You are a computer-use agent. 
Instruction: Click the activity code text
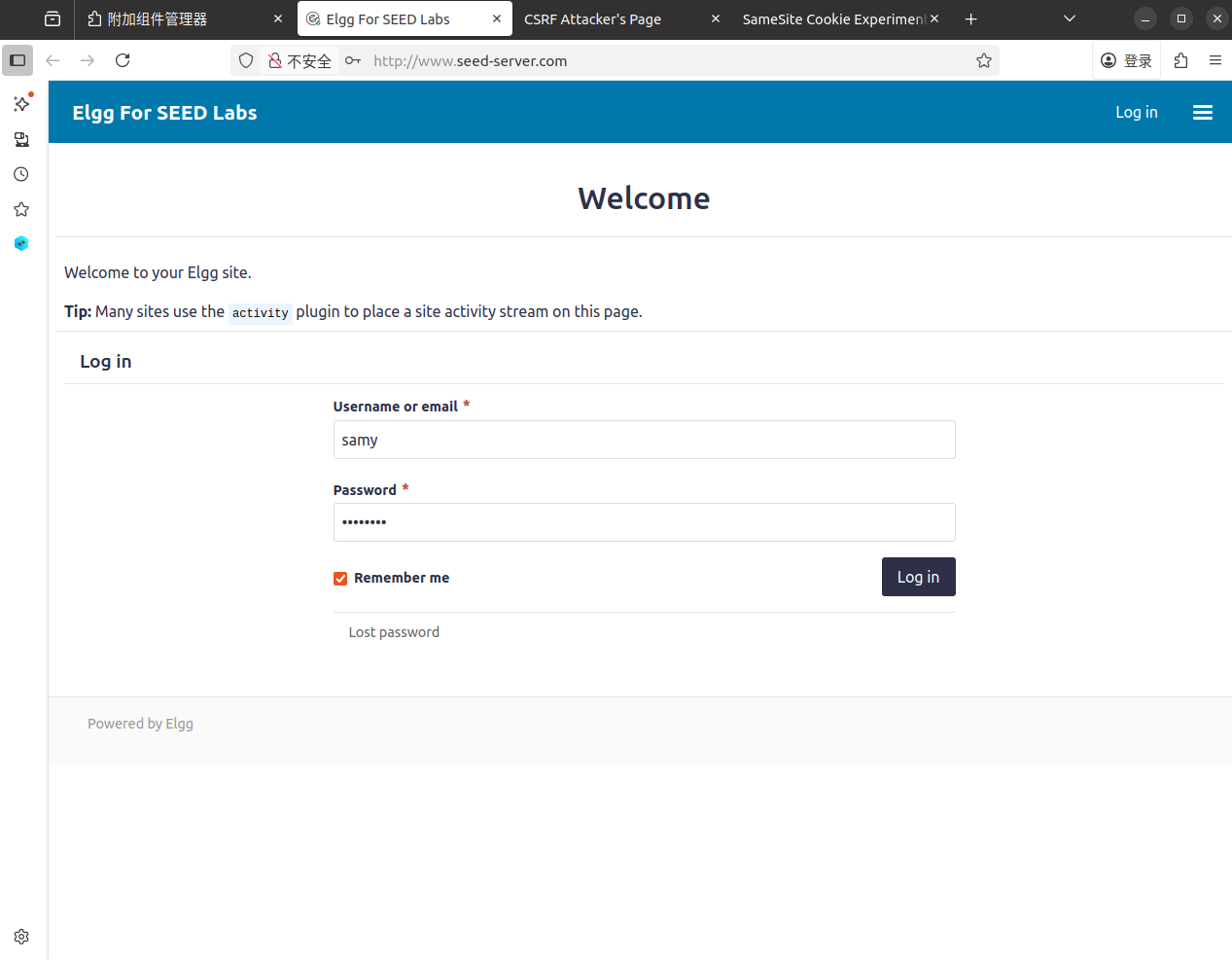[x=261, y=312]
